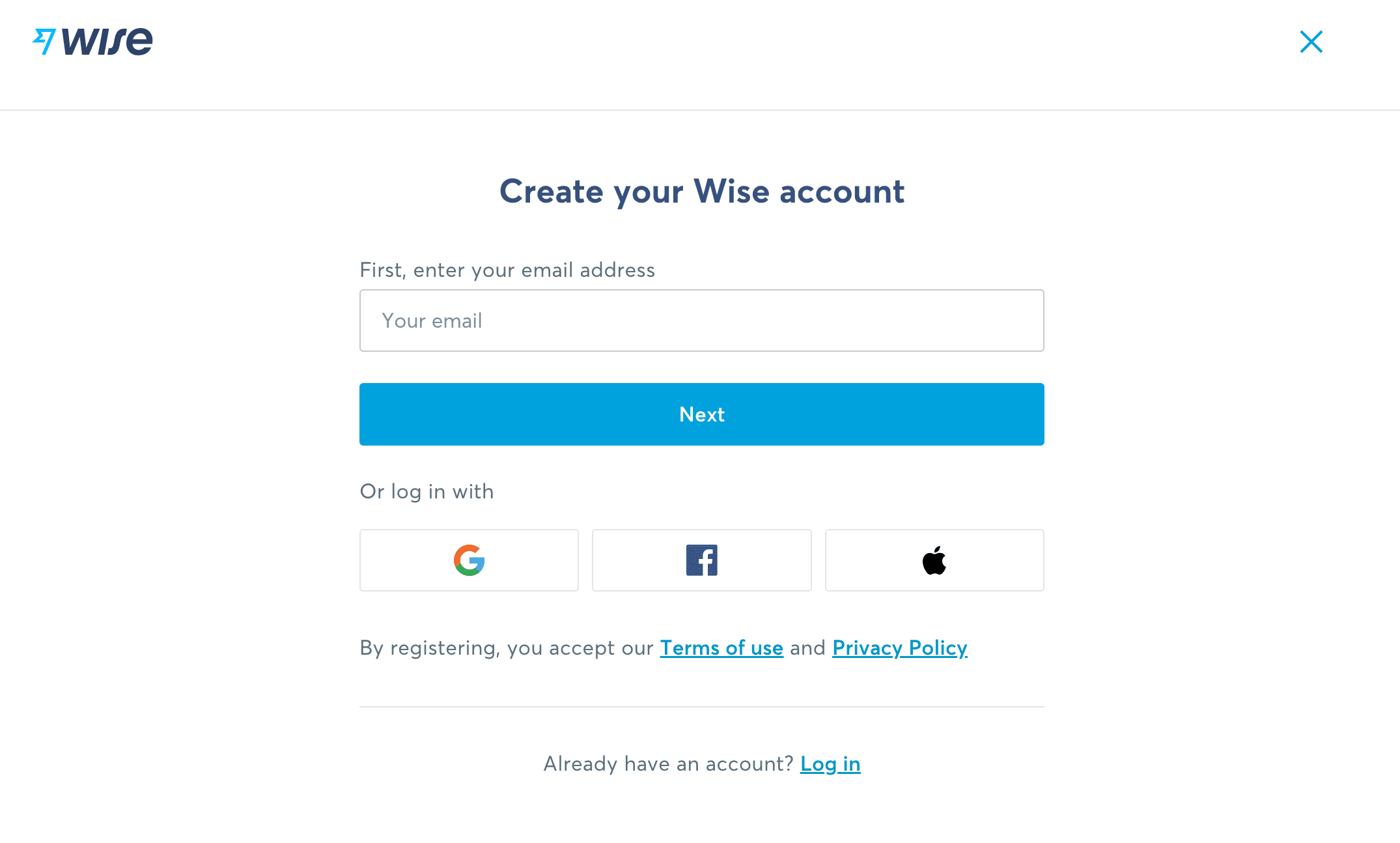Continue registration using Facebook
This screenshot has height=843, width=1400.
tap(701, 560)
